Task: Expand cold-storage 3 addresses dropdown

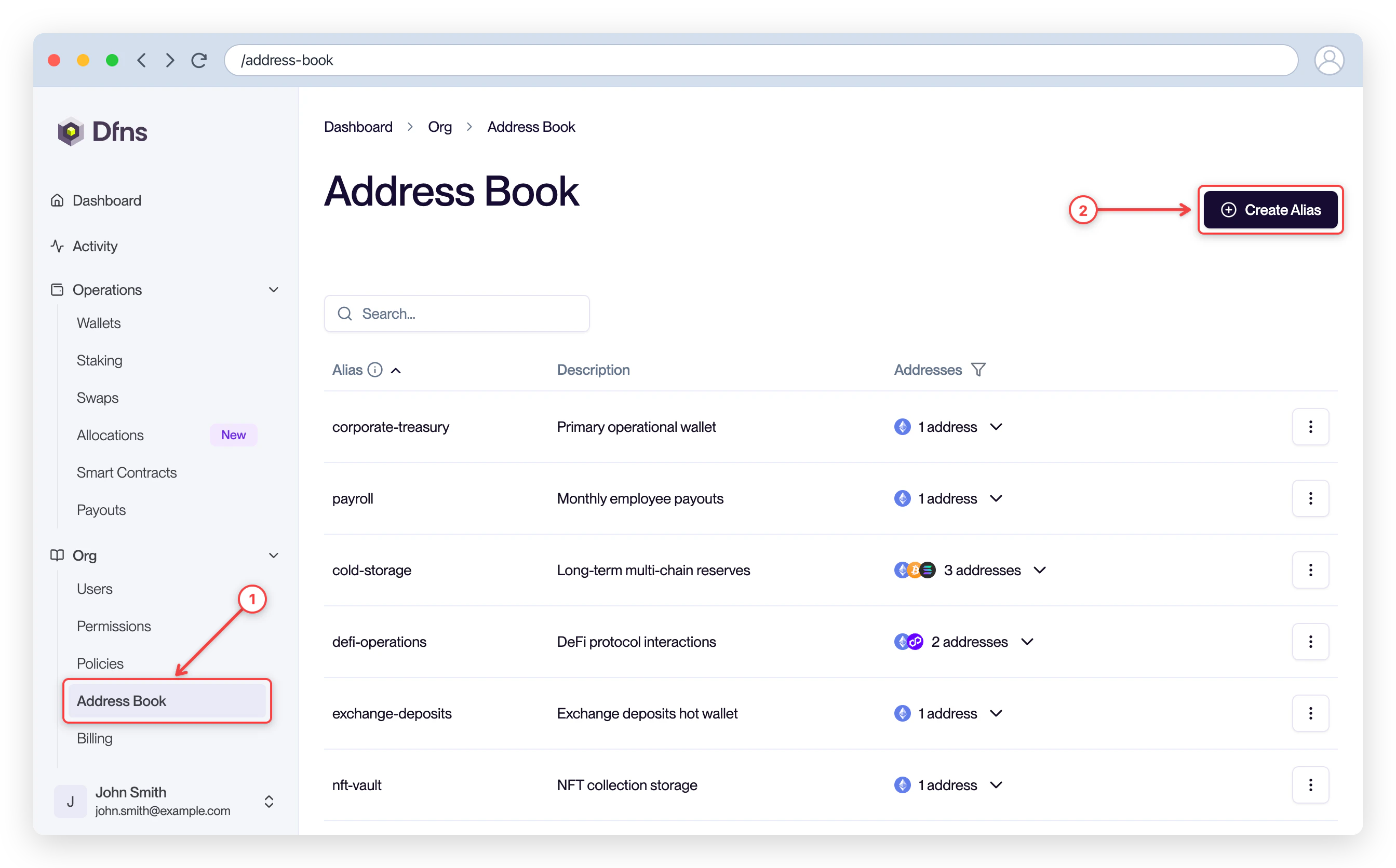Action: [x=1039, y=570]
